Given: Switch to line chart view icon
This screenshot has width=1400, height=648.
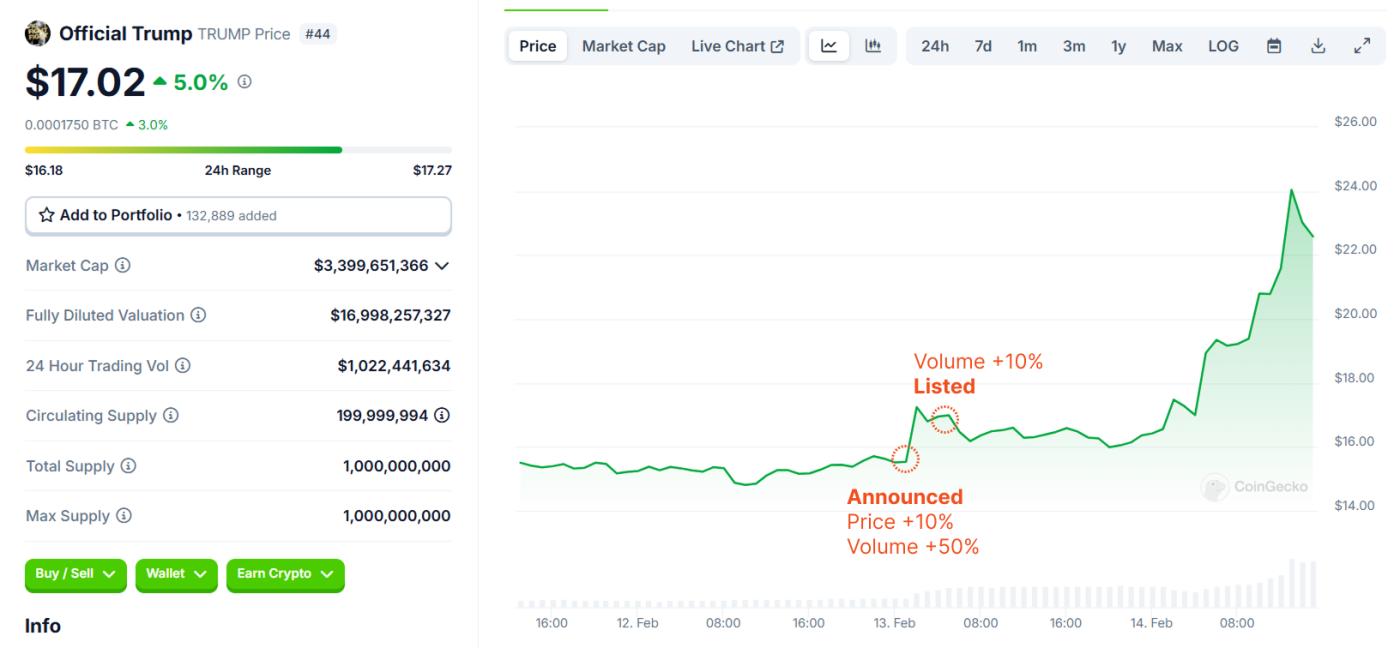Looking at the screenshot, I should pos(829,46).
